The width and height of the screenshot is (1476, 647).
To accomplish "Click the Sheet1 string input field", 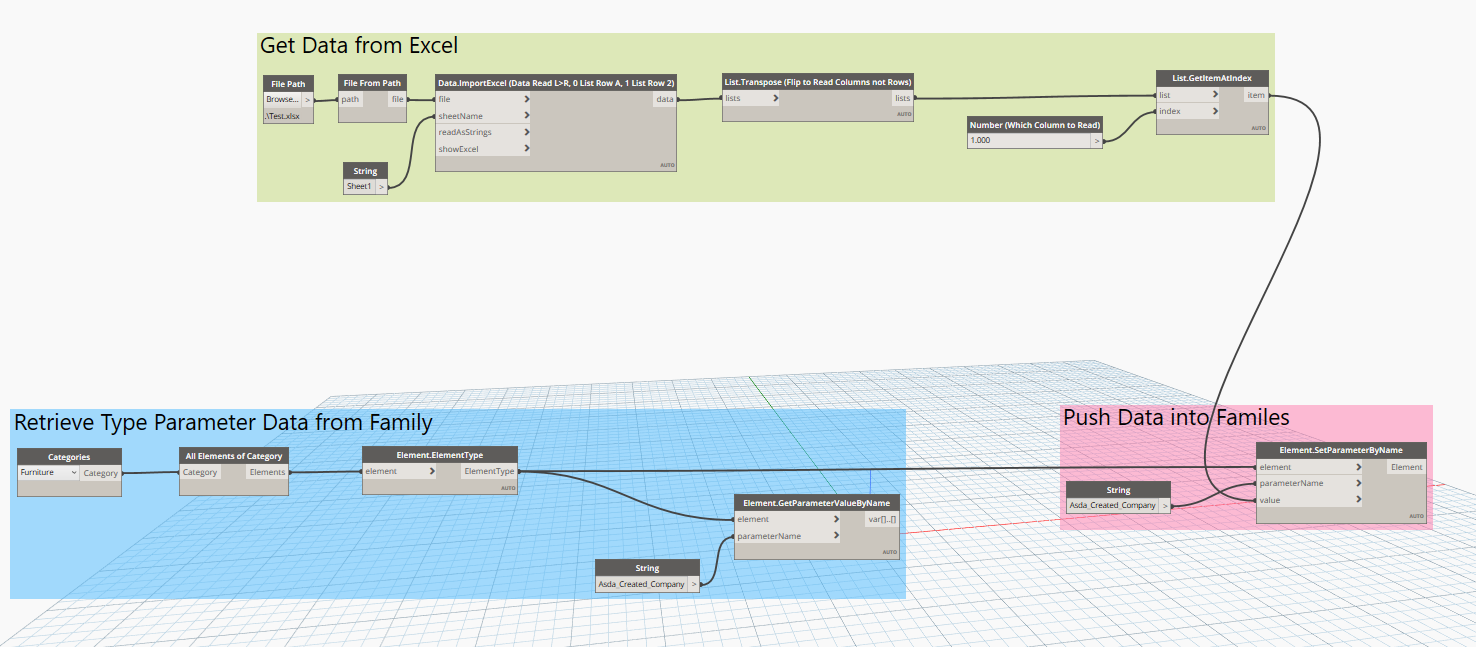I will click(359, 186).
